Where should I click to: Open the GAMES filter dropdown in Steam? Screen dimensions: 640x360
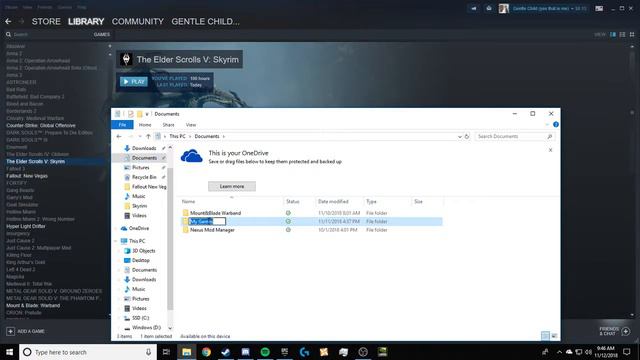[x=102, y=35]
